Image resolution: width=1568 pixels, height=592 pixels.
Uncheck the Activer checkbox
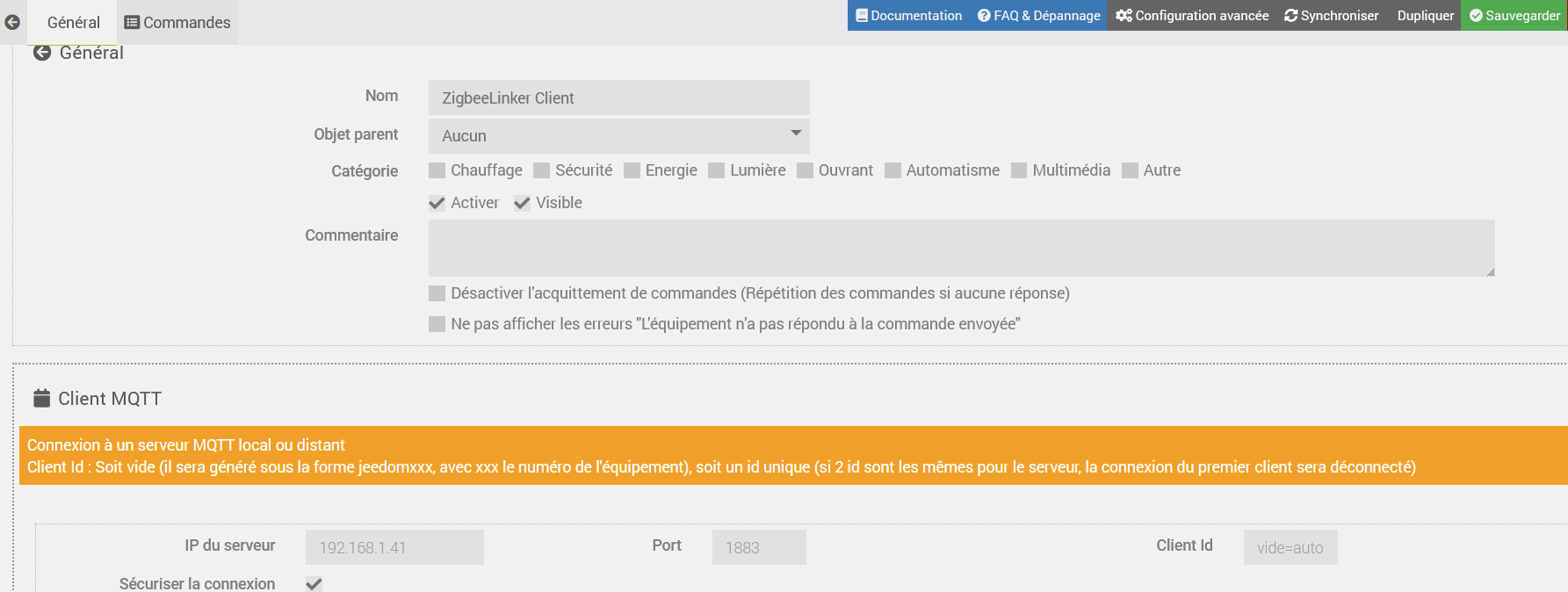[x=437, y=203]
